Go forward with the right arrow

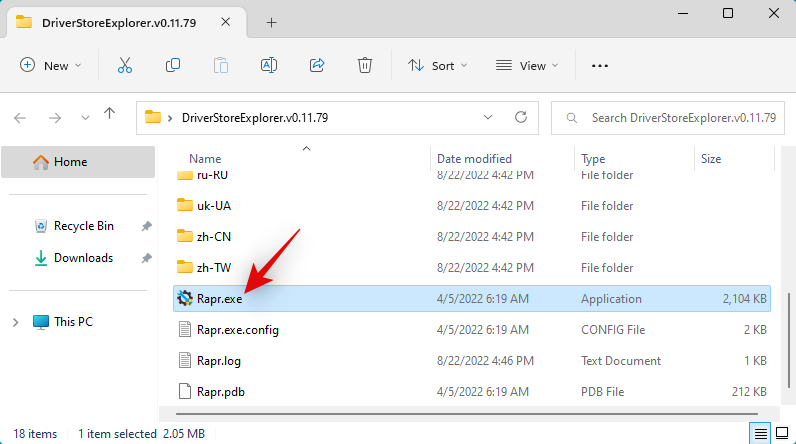pyautogui.click(x=55, y=118)
